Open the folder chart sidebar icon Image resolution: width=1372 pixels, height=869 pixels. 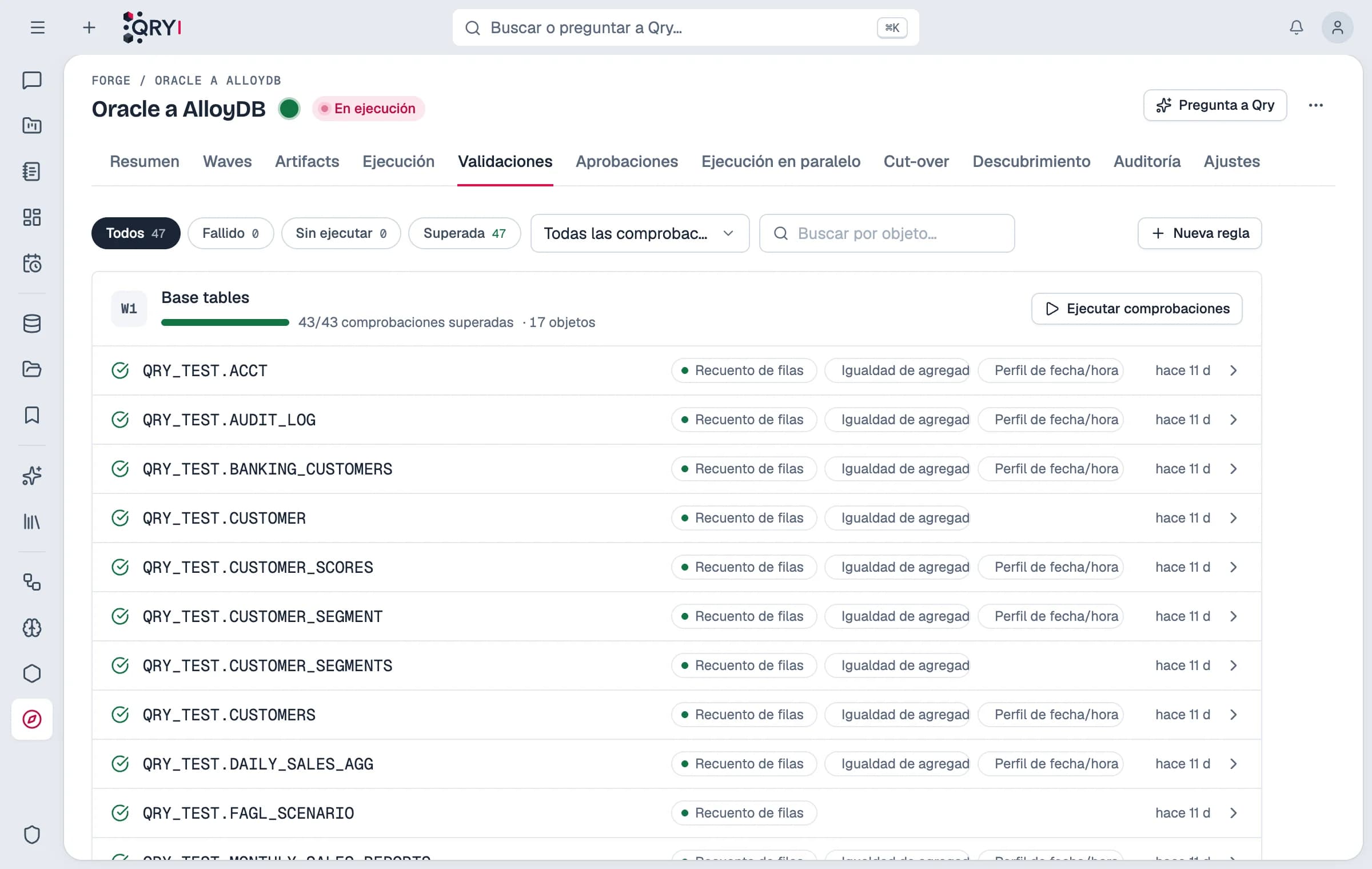(32, 125)
